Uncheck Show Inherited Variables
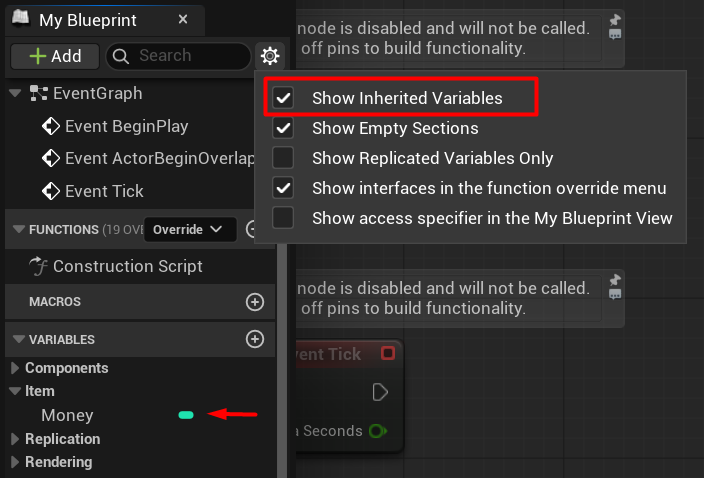Viewport: 704px width, 478px height. point(284,98)
